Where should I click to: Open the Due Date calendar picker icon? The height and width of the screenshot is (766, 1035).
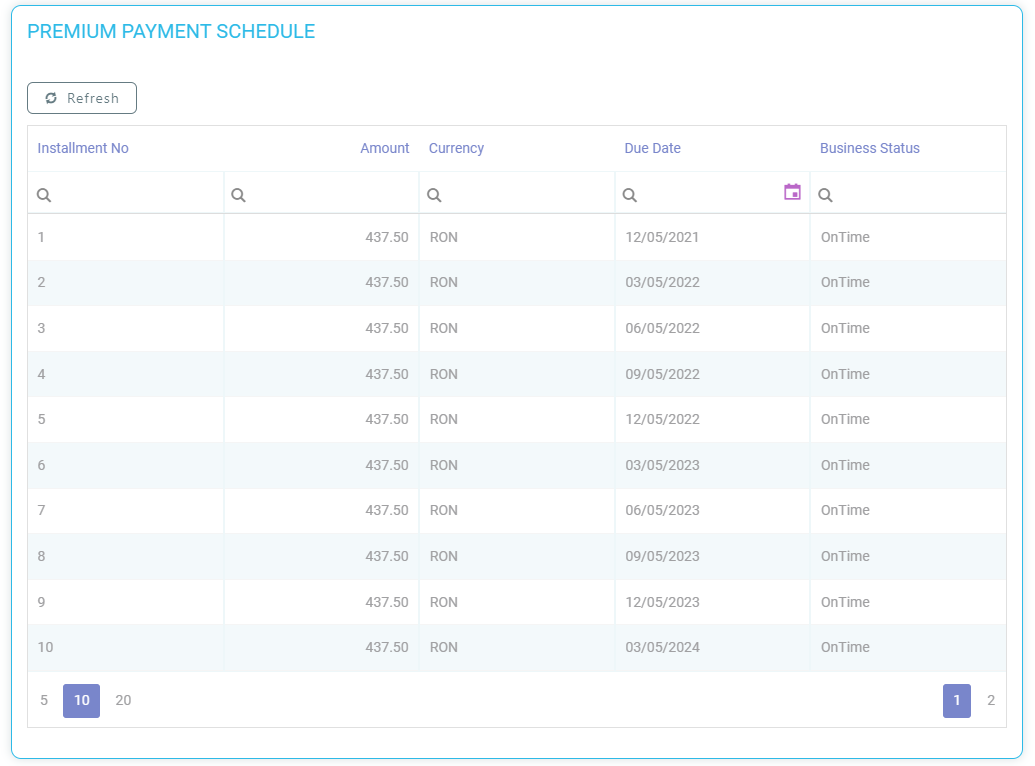pyautogui.click(x=792, y=192)
